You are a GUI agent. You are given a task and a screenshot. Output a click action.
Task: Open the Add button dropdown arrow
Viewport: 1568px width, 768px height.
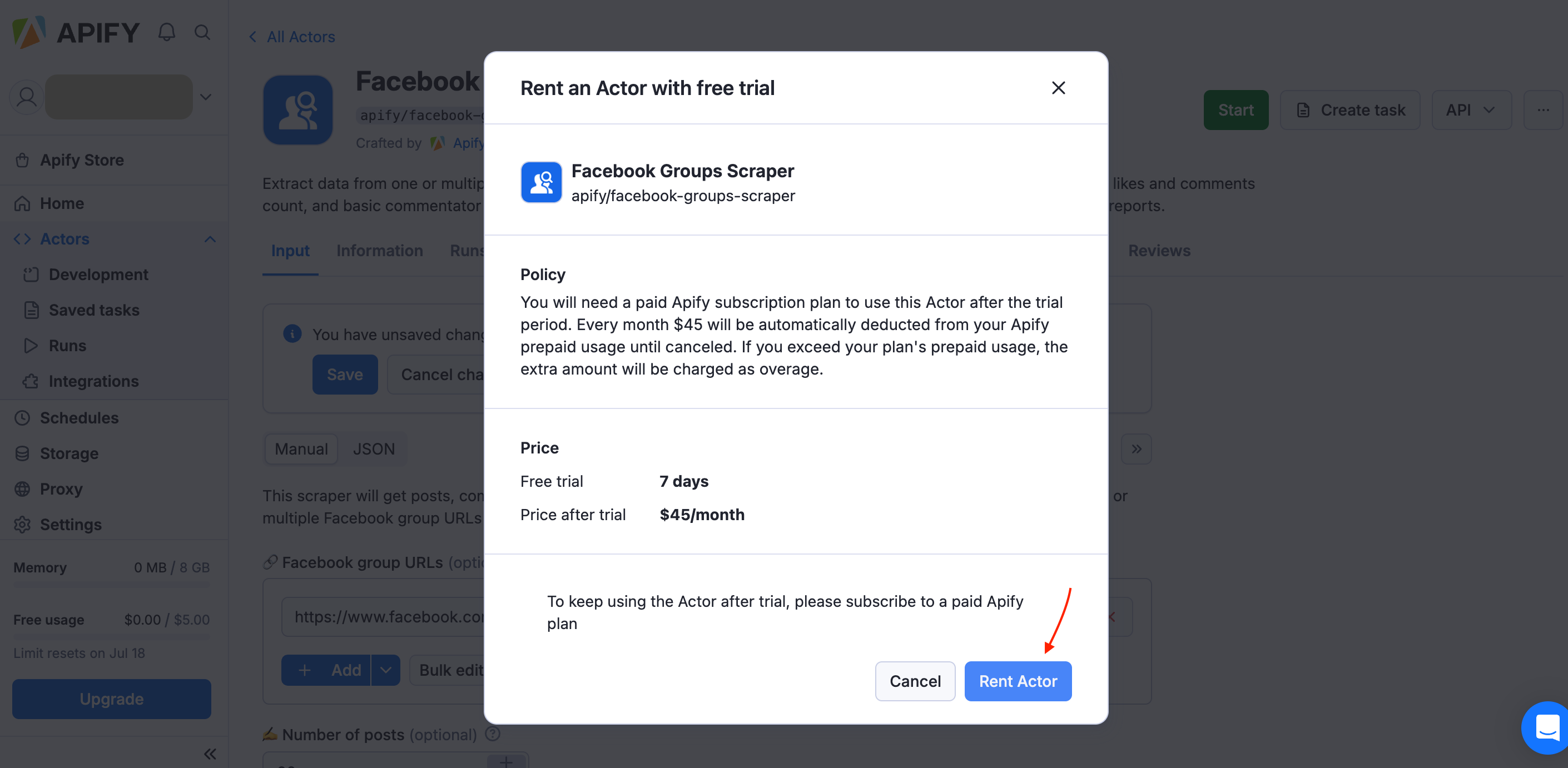click(386, 670)
